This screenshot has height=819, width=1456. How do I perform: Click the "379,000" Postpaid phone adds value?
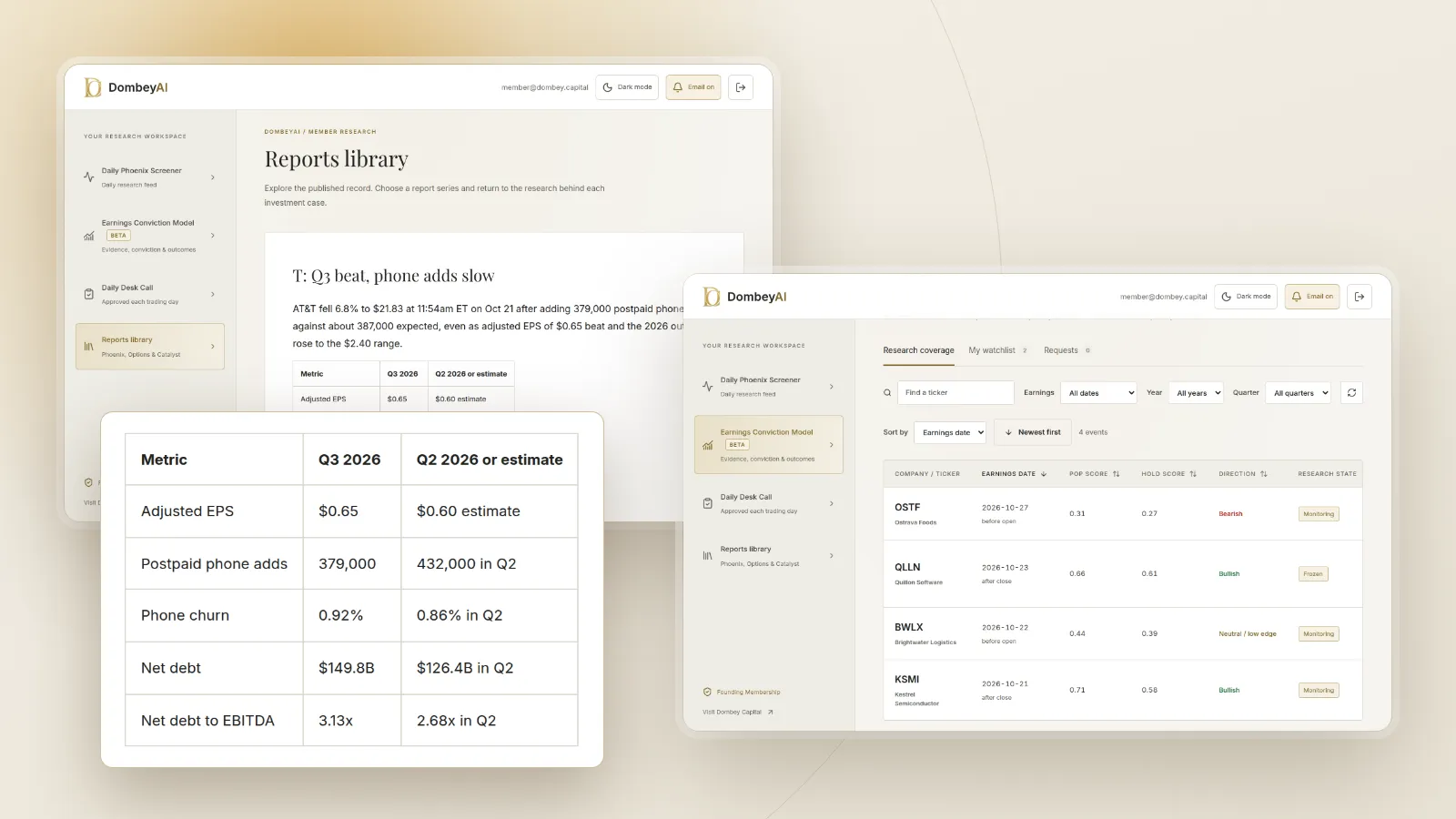tap(347, 564)
